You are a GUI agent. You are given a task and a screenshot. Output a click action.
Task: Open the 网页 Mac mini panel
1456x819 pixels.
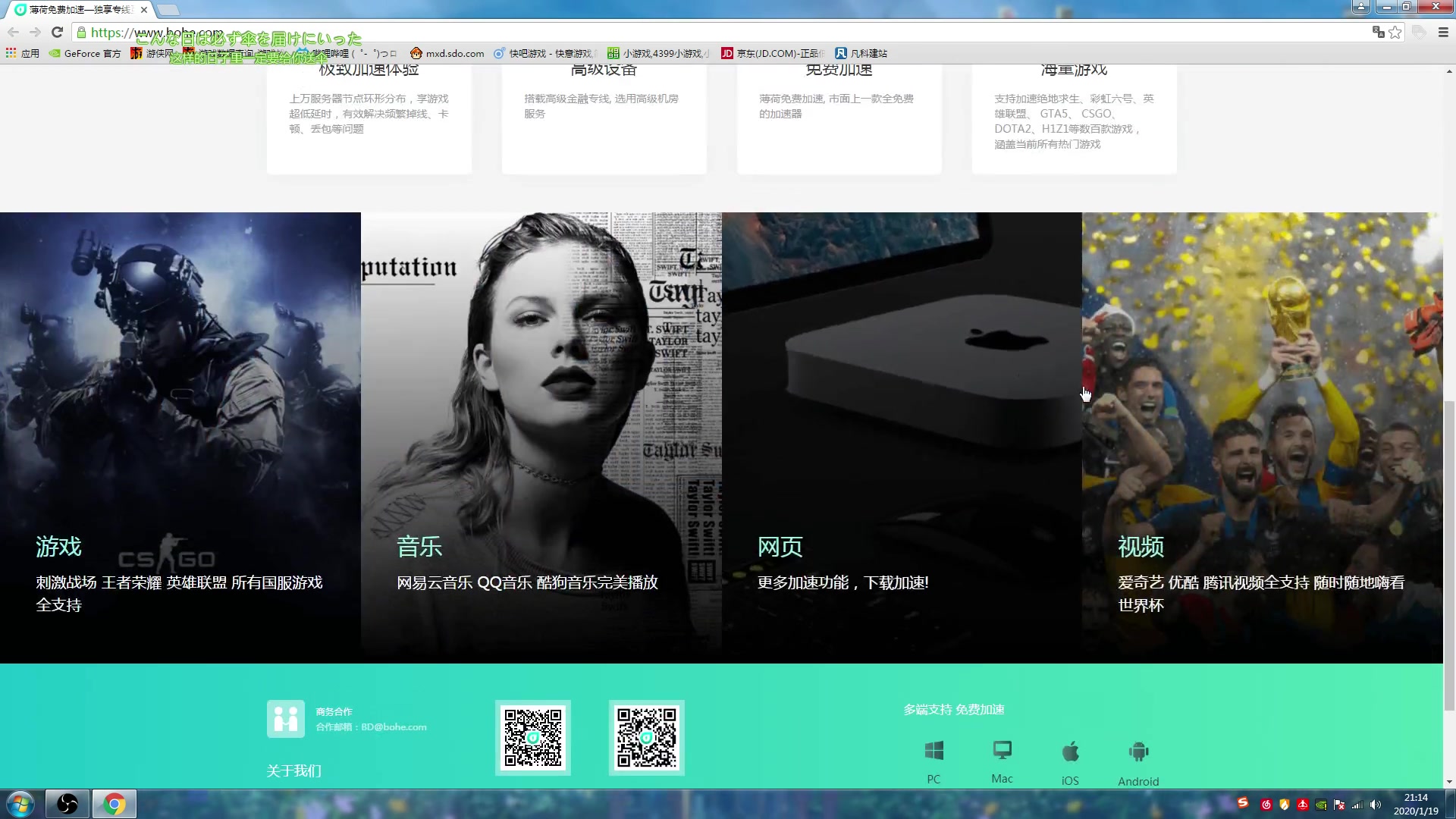pos(902,438)
